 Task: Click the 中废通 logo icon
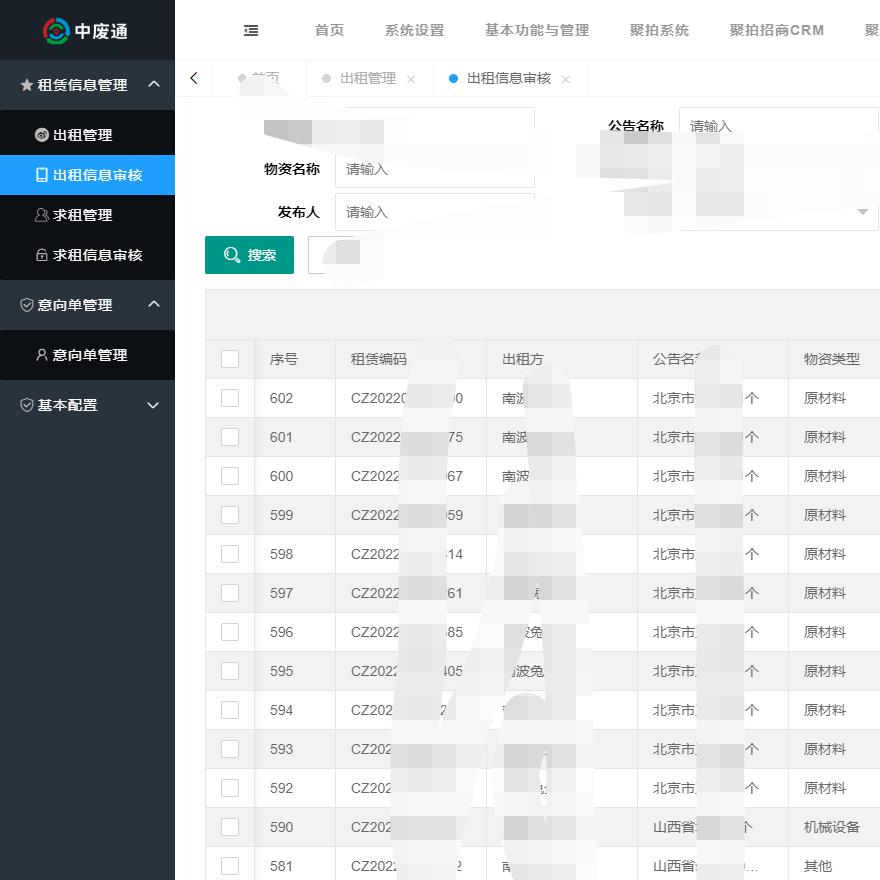58,30
